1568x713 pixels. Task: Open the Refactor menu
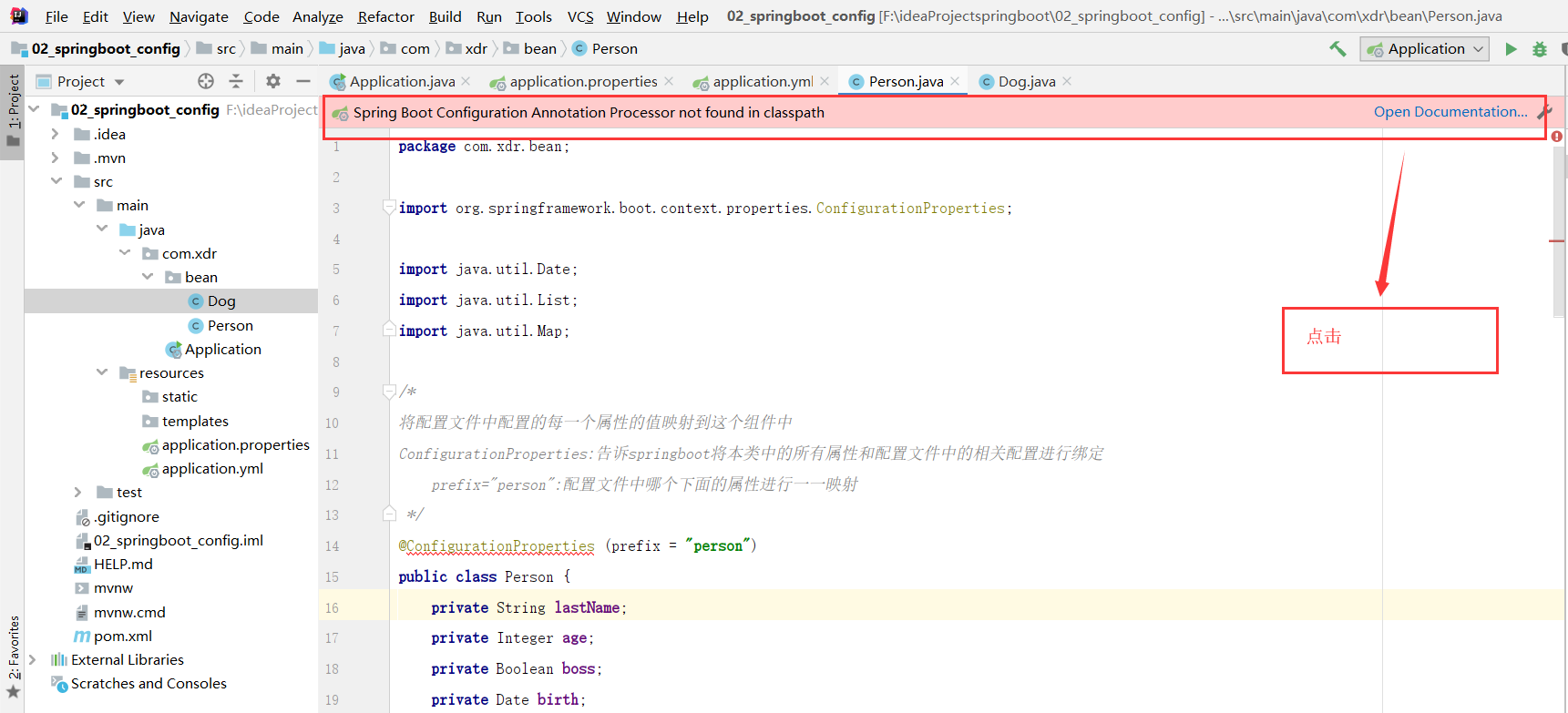coord(385,16)
